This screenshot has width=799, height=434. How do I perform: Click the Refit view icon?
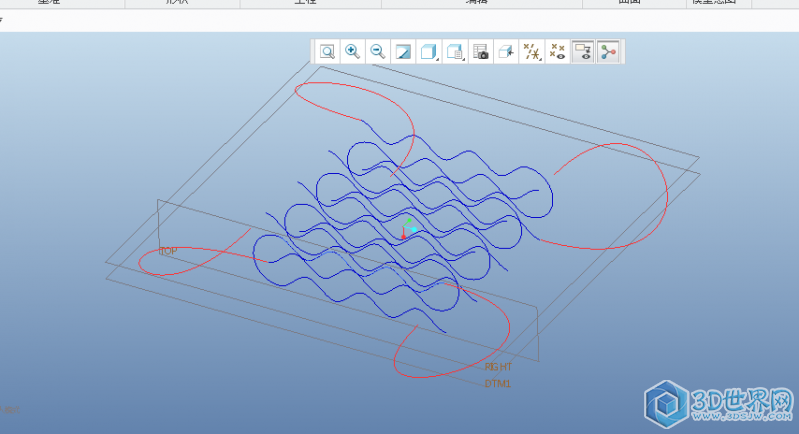[x=327, y=51]
